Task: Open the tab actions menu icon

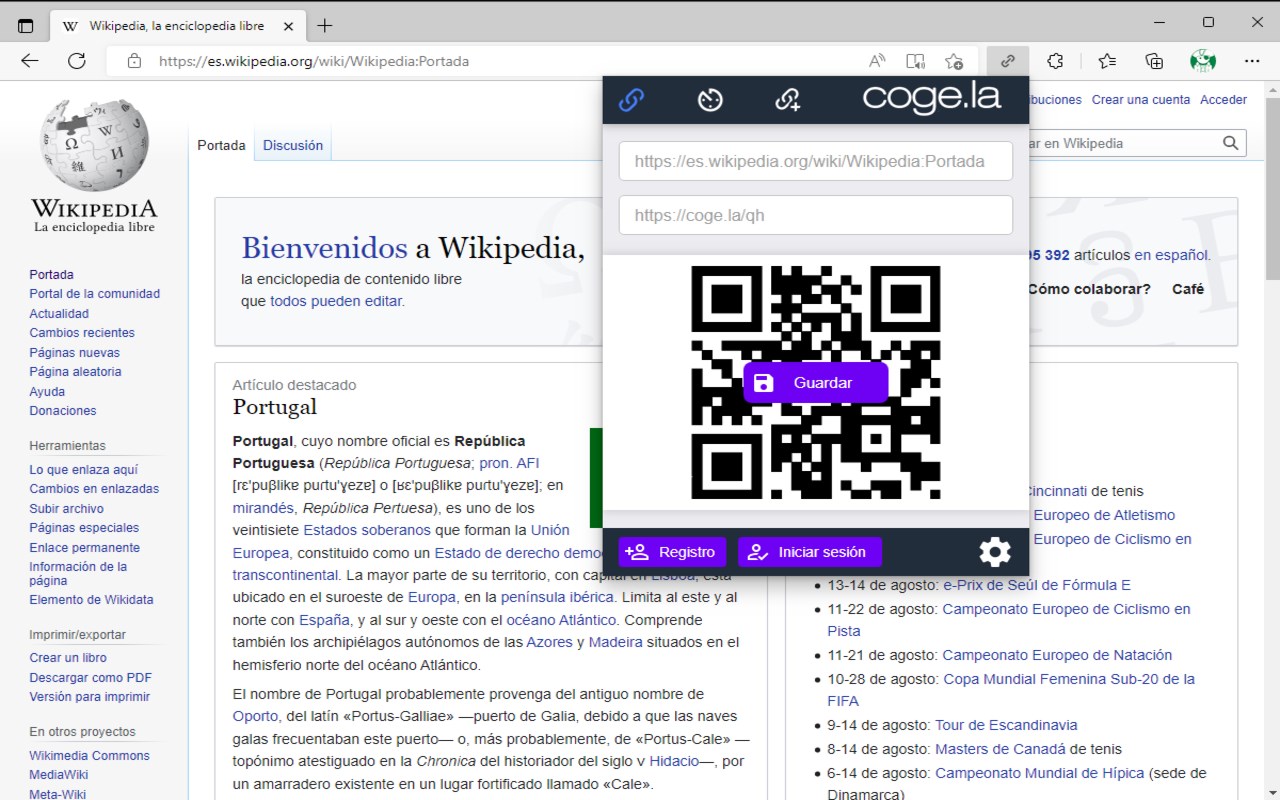Action: (25, 26)
